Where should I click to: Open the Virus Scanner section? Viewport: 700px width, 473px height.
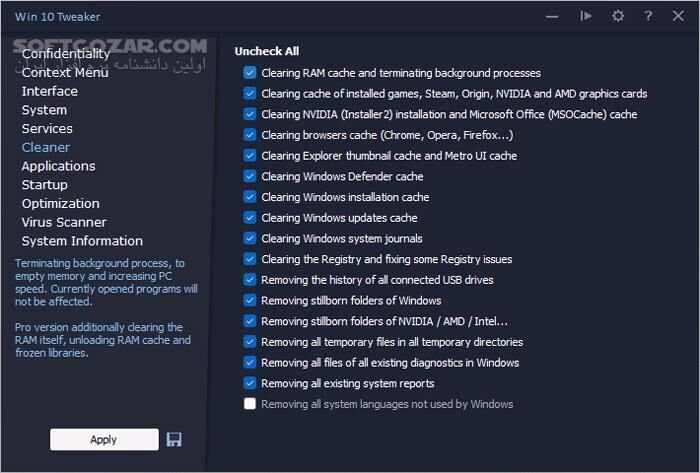tap(64, 222)
